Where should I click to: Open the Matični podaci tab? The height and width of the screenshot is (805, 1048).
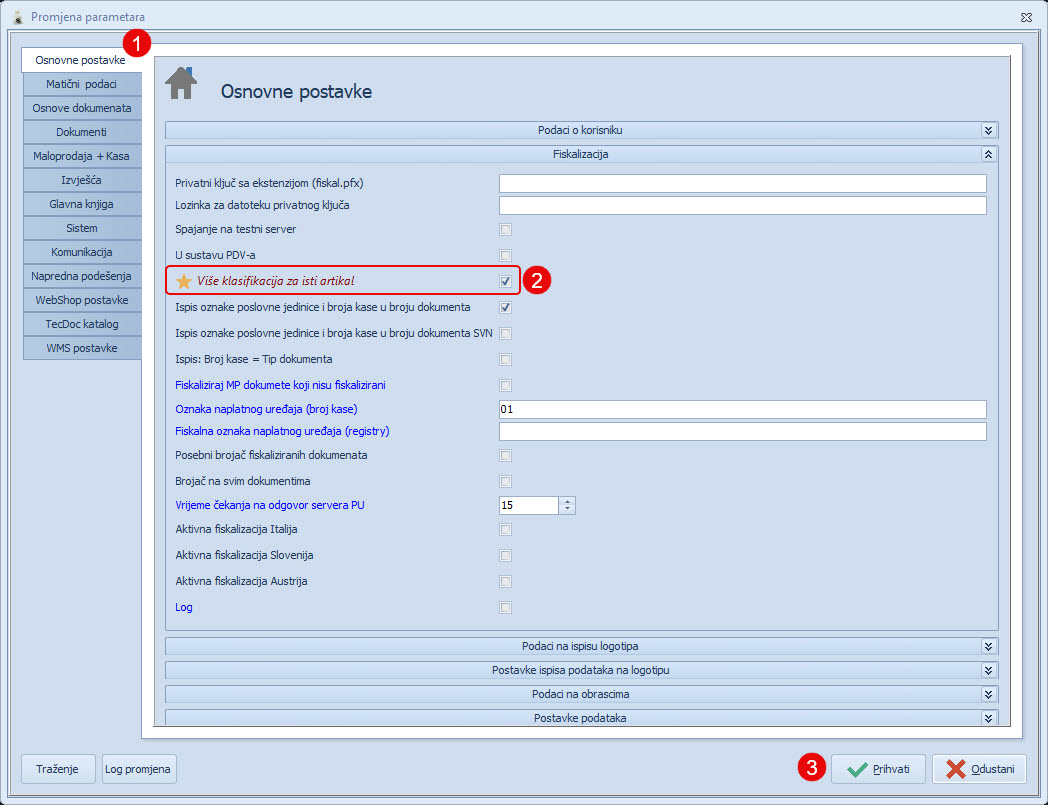point(81,84)
